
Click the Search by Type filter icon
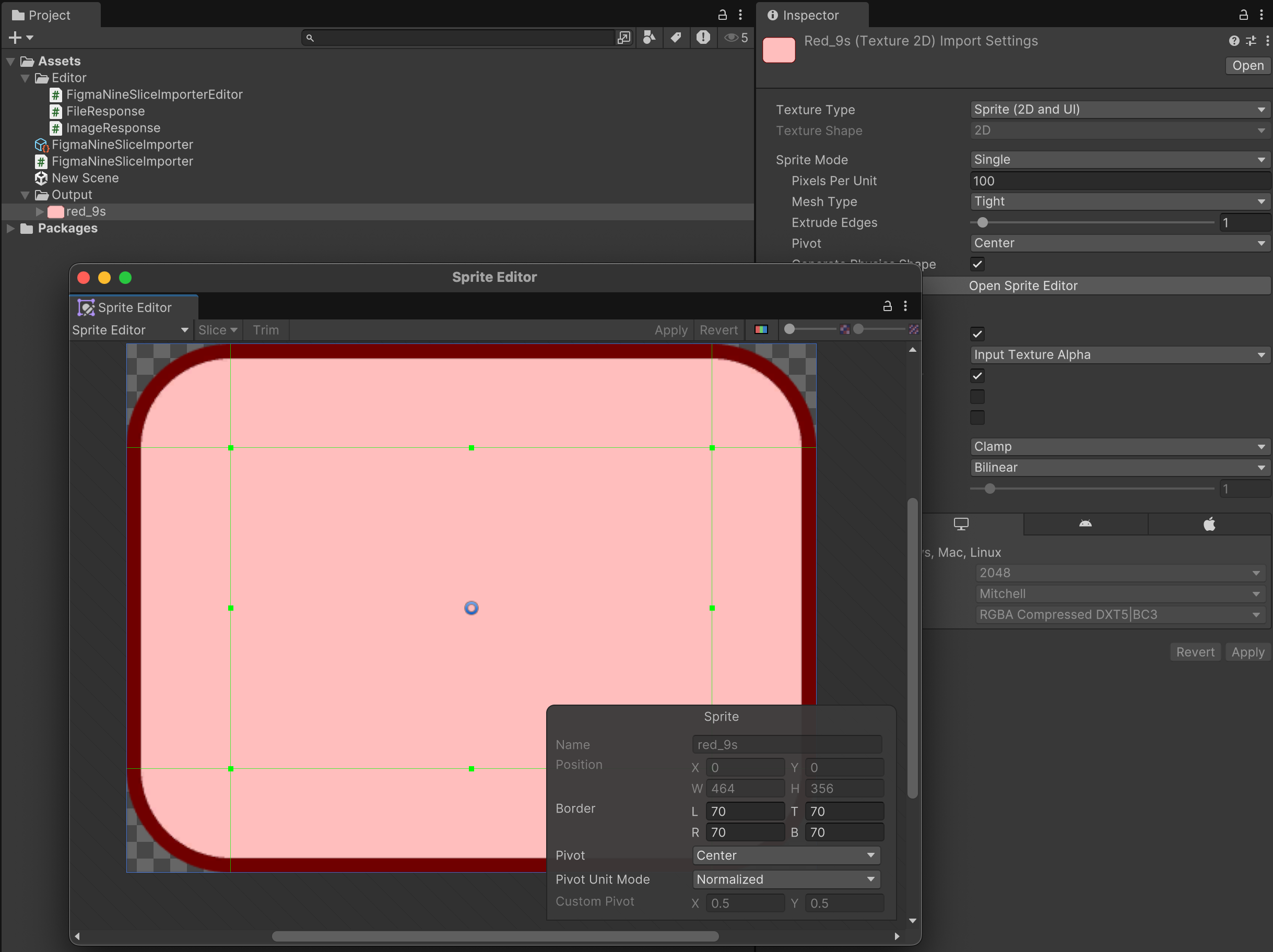click(649, 38)
